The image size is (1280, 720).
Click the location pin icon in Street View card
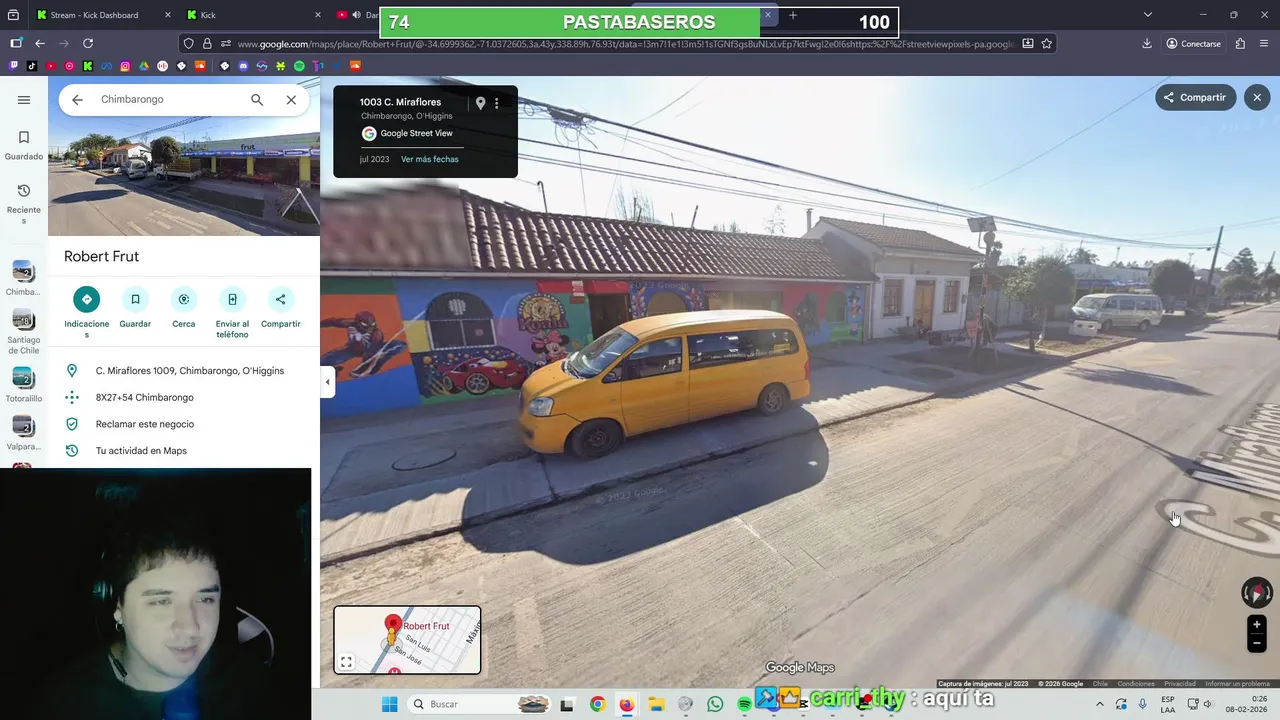pos(480,103)
